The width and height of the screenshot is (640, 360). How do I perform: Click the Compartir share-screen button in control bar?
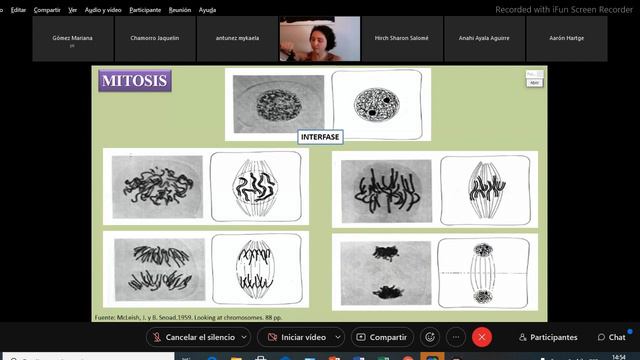pyautogui.click(x=382, y=337)
